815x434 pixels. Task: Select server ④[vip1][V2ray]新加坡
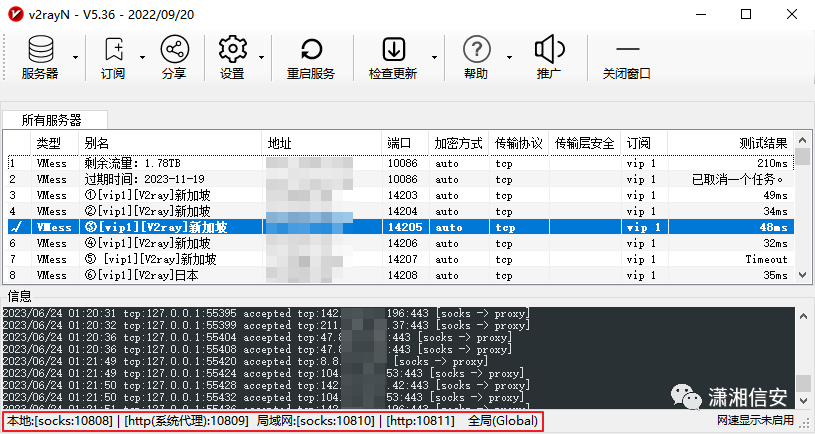coord(399,243)
